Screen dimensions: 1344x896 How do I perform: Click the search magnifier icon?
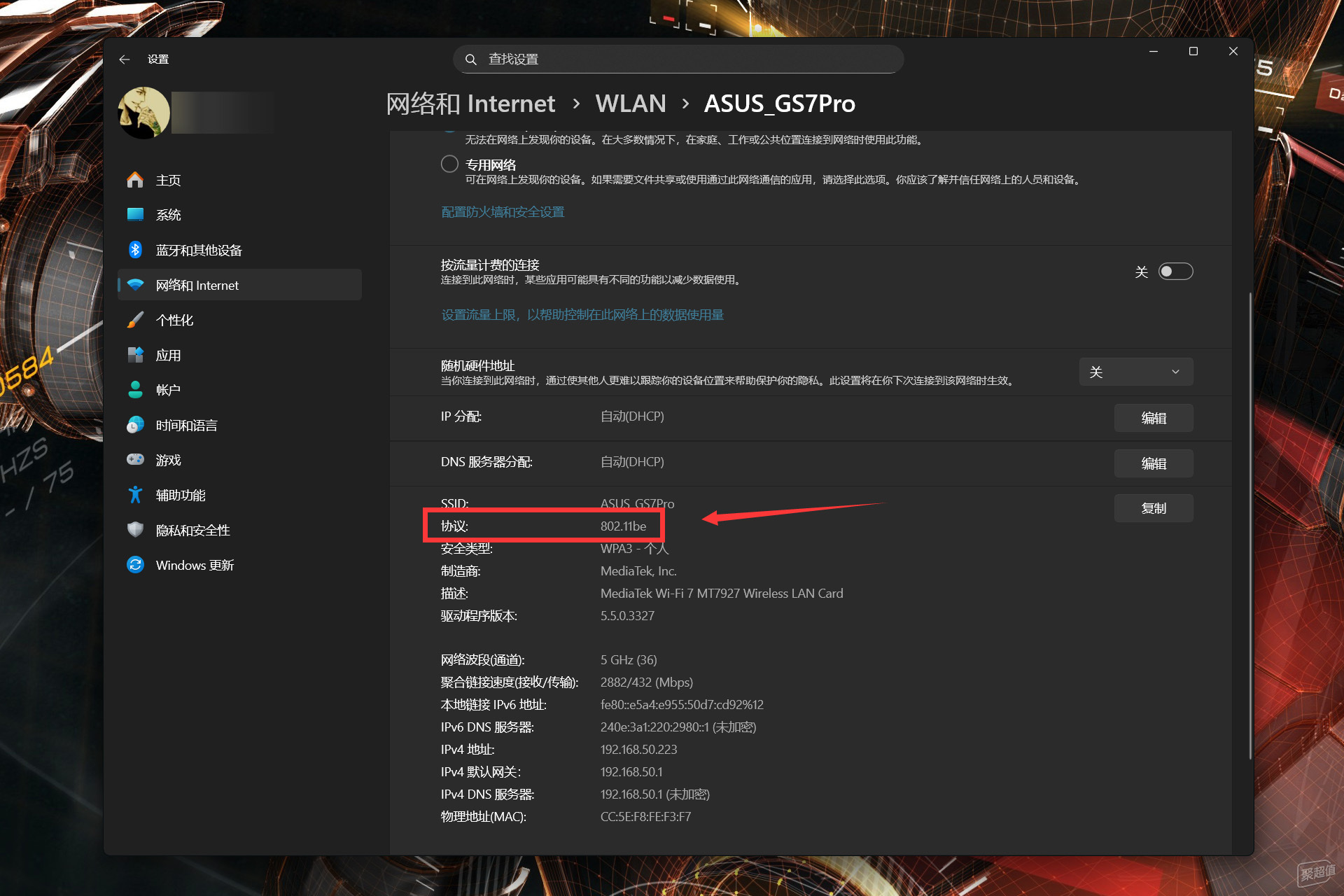pyautogui.click(x=471, y=59)
